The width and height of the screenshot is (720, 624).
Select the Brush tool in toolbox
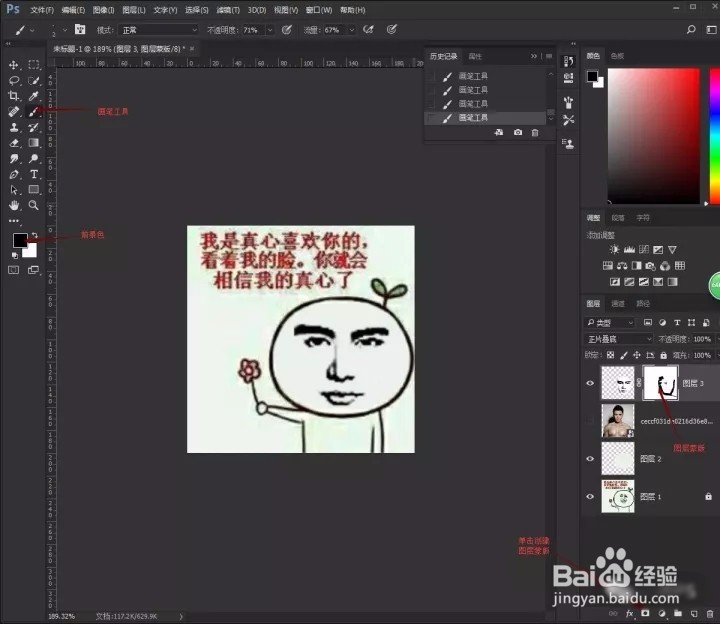(34, 112)
